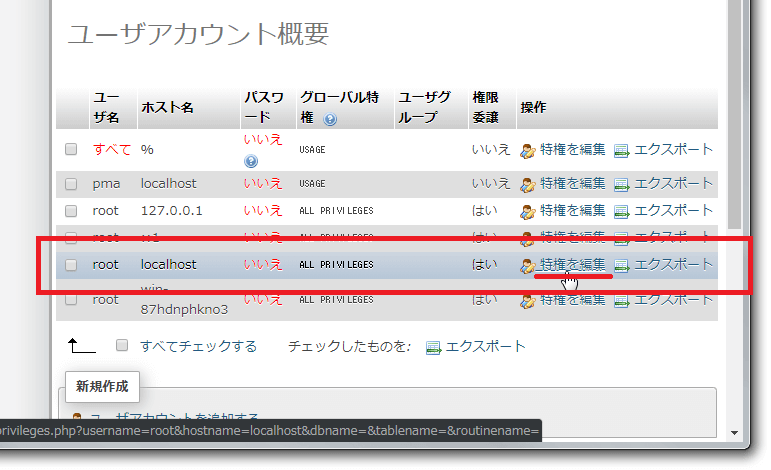The image size is (771, 470).
Task: Click the global privileges help icon
Action: click(x=330, y=119)
